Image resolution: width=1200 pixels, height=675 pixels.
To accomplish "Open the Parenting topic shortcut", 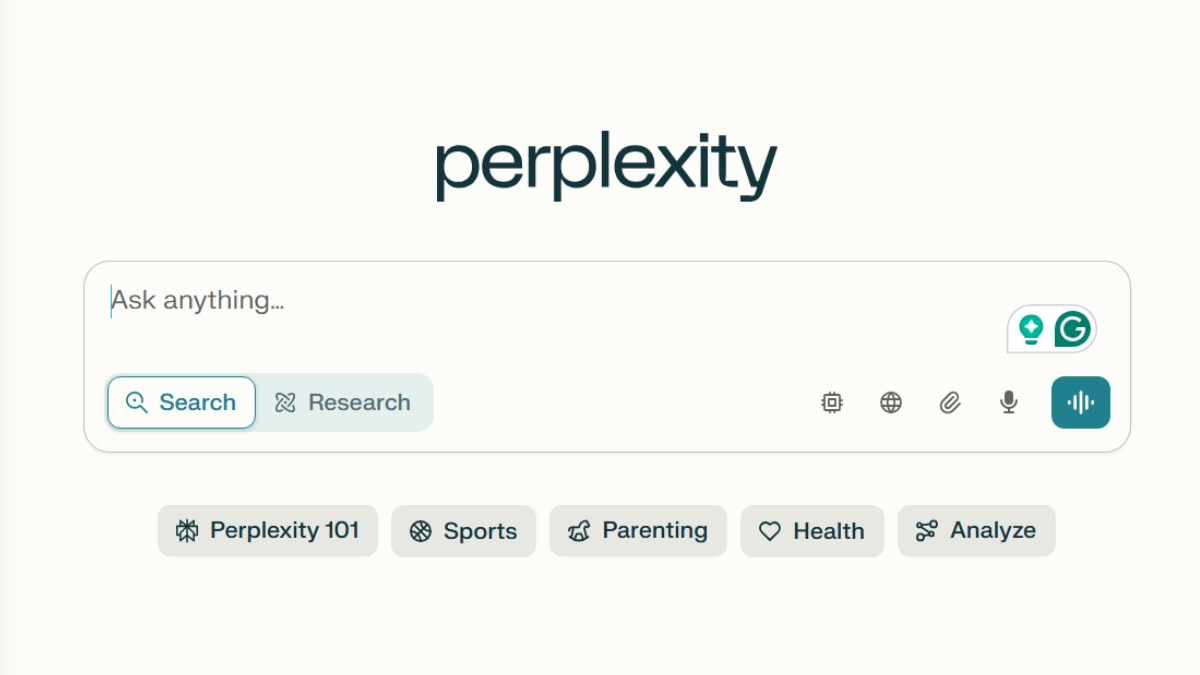I will [x=638, y=531].
